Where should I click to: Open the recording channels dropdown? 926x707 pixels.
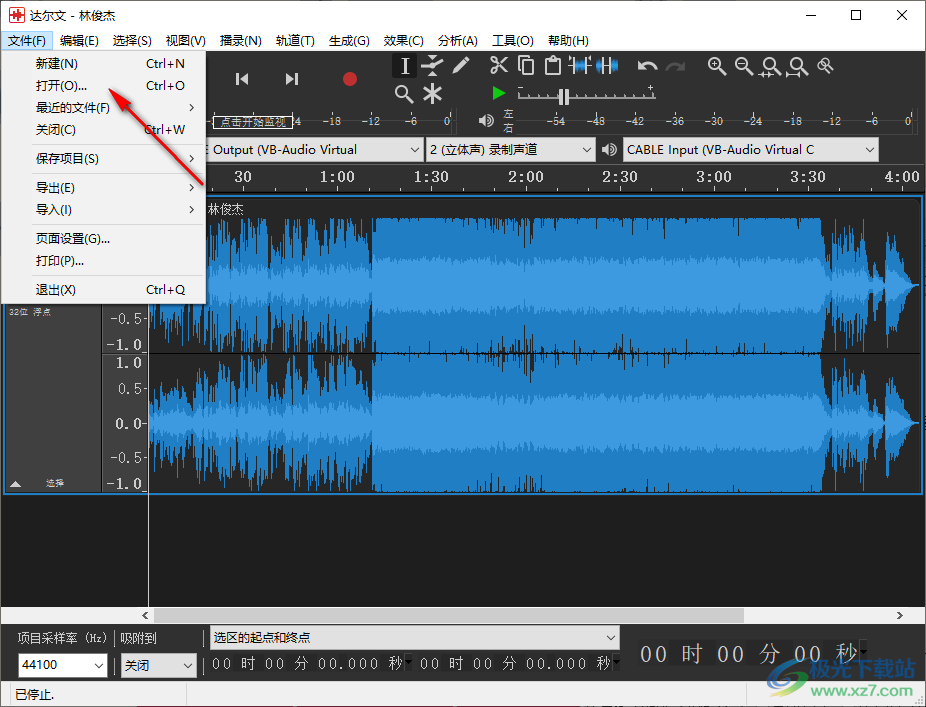(x=510, y=150)
